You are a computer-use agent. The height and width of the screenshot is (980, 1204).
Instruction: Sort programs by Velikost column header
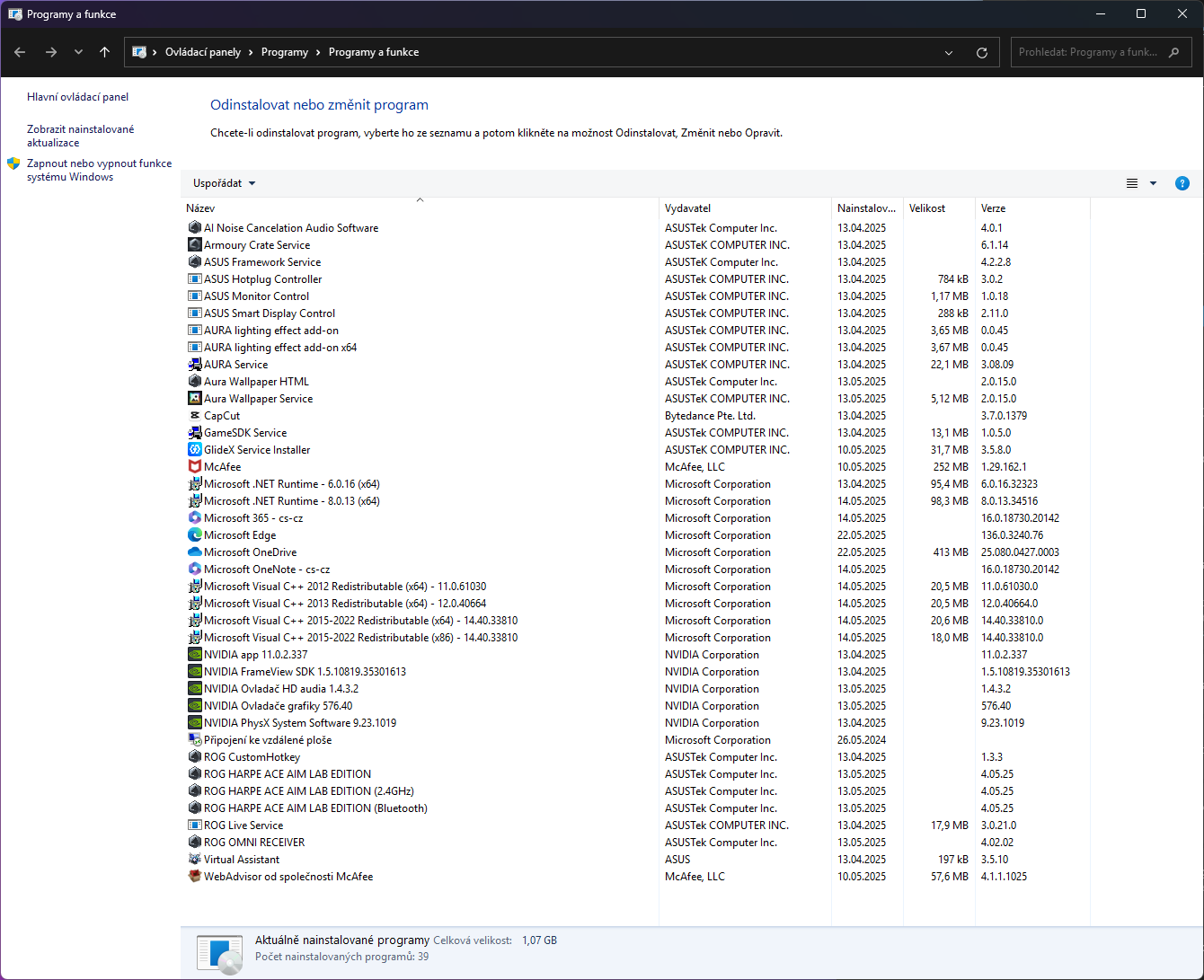927,208
